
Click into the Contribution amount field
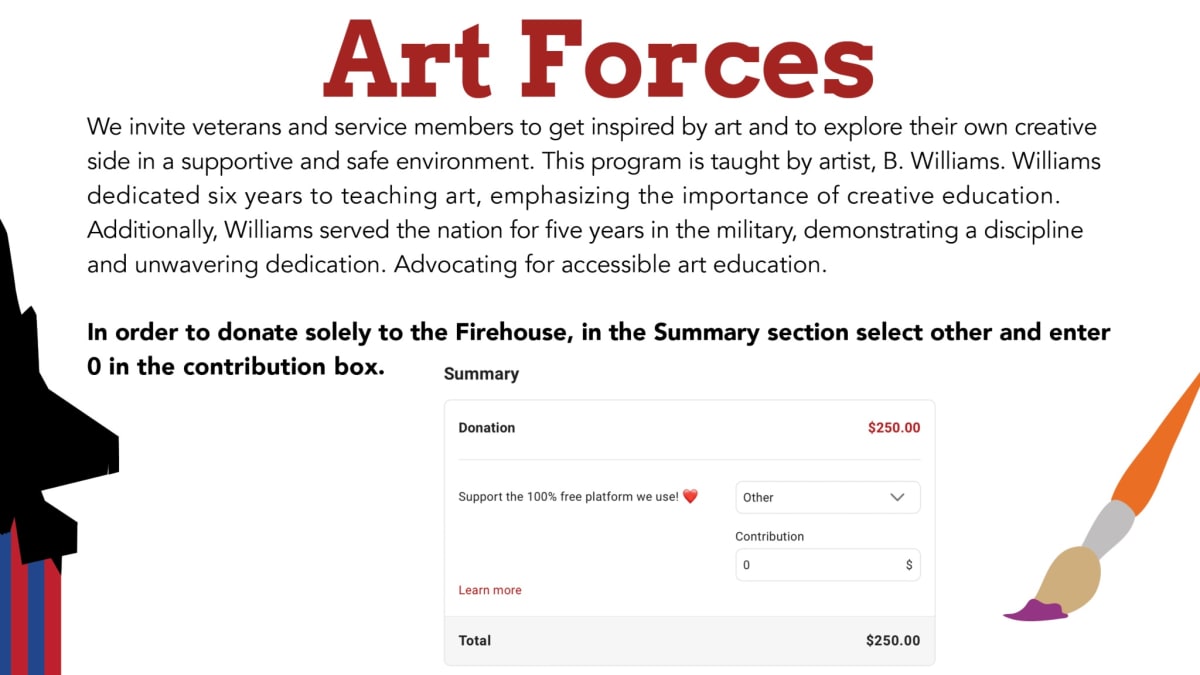coord(815,565)
